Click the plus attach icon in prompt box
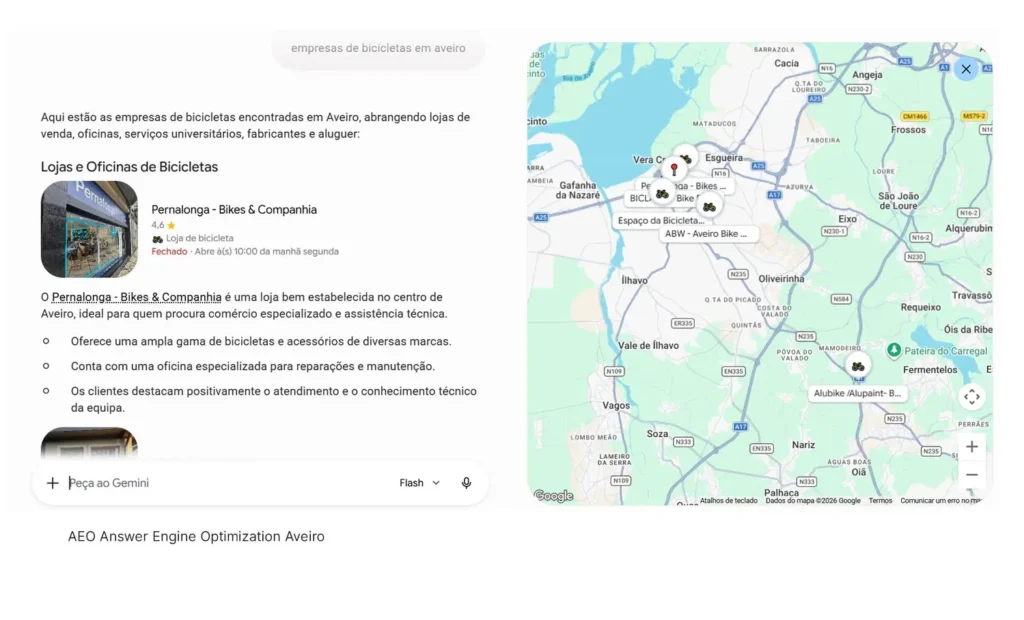Image resolution: width=1024 pixels, height=620 pixels. pyautogui.click(x=52, y=483)
